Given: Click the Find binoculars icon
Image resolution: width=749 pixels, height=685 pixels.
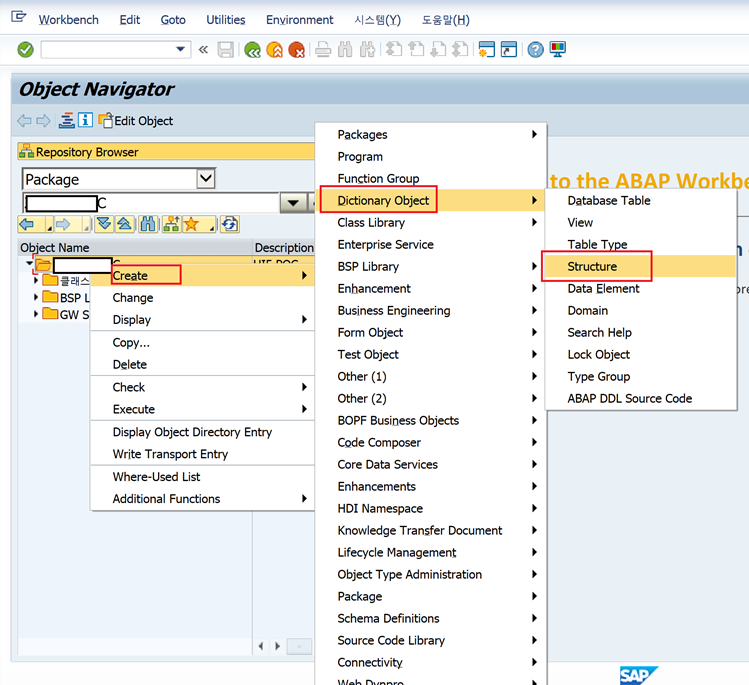Looking at the screenshot, I should point(345,49).
